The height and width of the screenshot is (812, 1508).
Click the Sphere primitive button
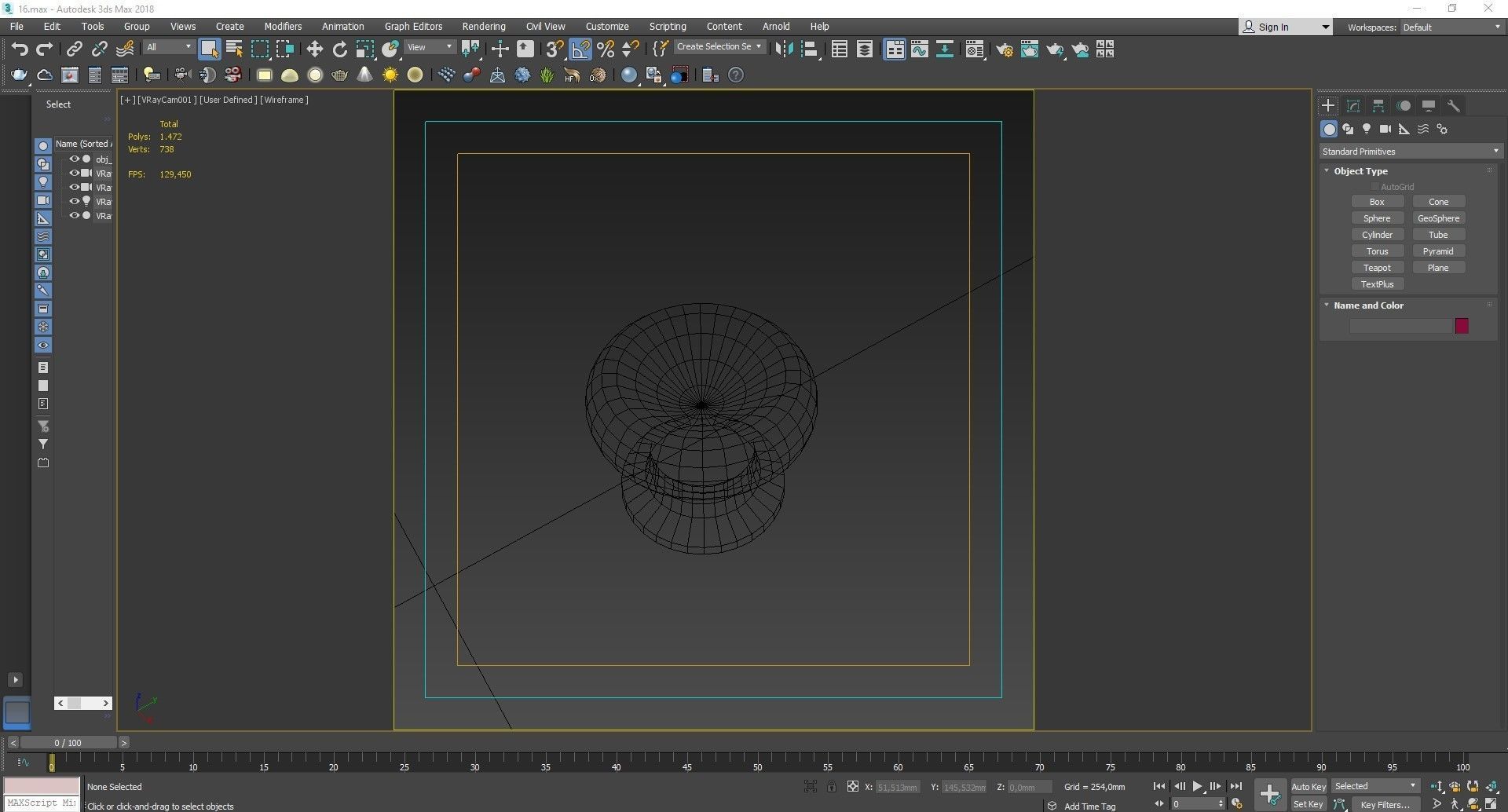[x=1377, y=218]
